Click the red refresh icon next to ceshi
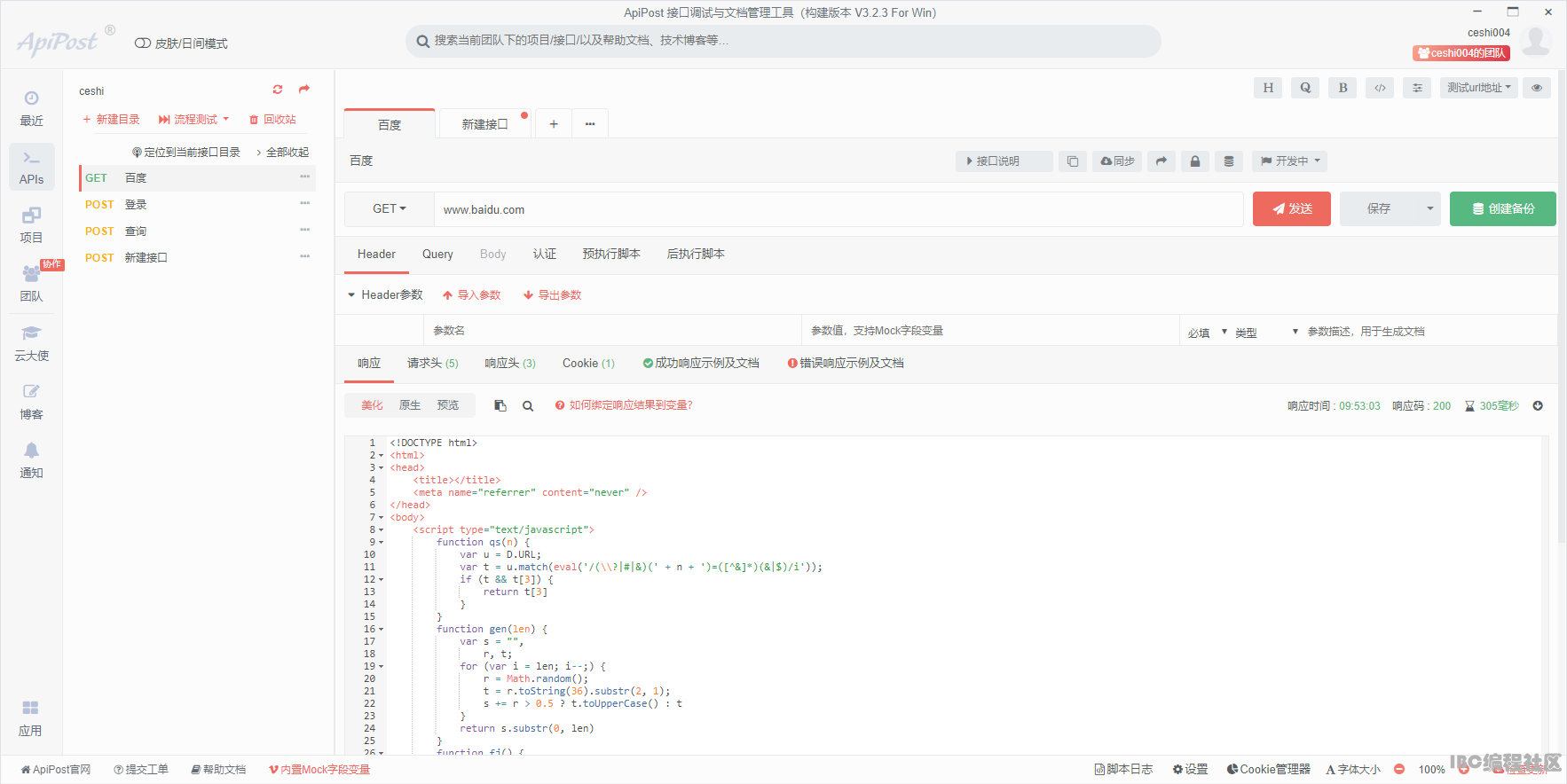 (278, 90)
